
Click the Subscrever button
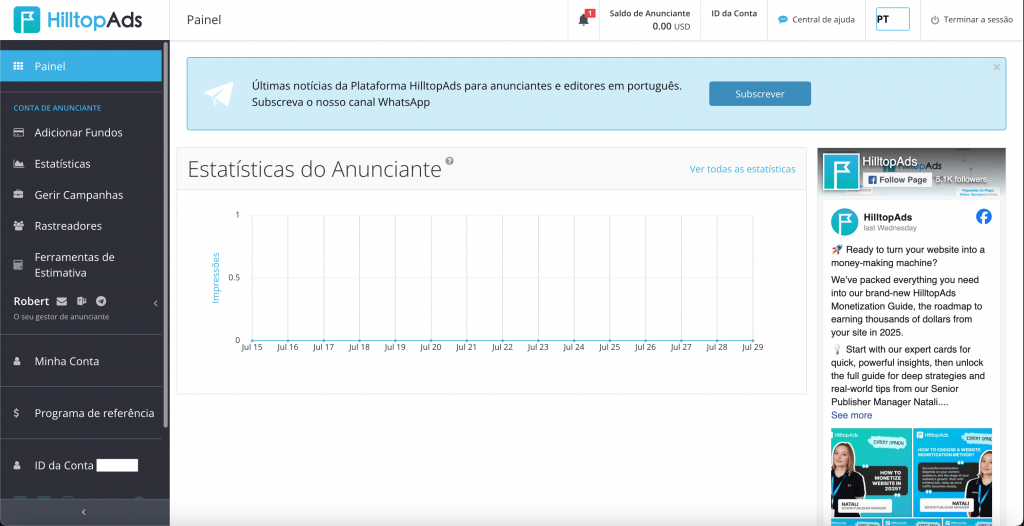tap(760, 93)
